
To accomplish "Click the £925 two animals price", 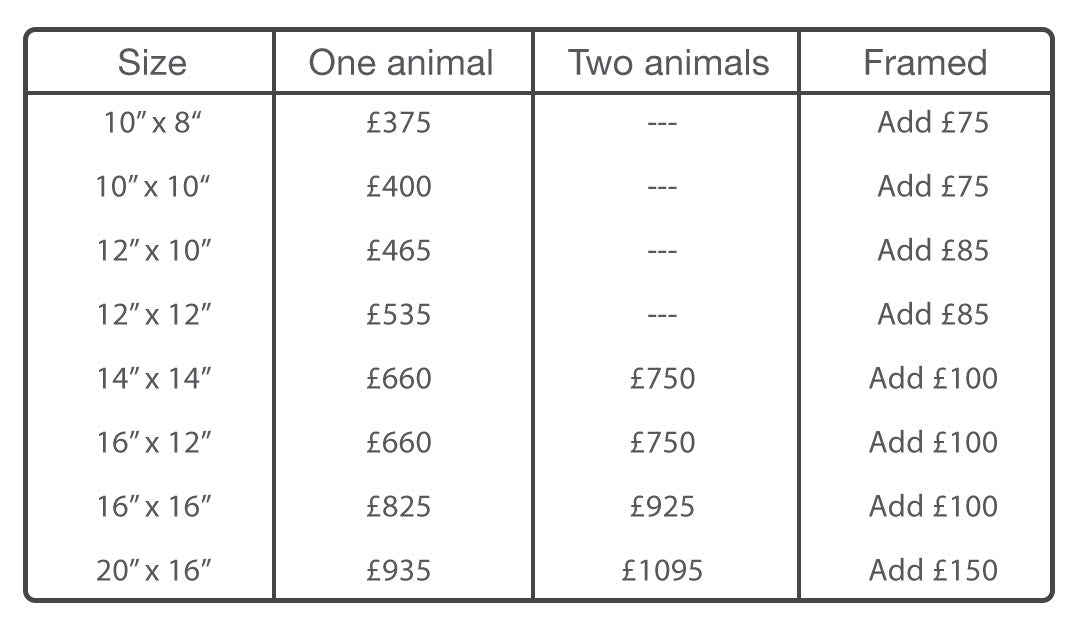I will [x=662, y=507].
